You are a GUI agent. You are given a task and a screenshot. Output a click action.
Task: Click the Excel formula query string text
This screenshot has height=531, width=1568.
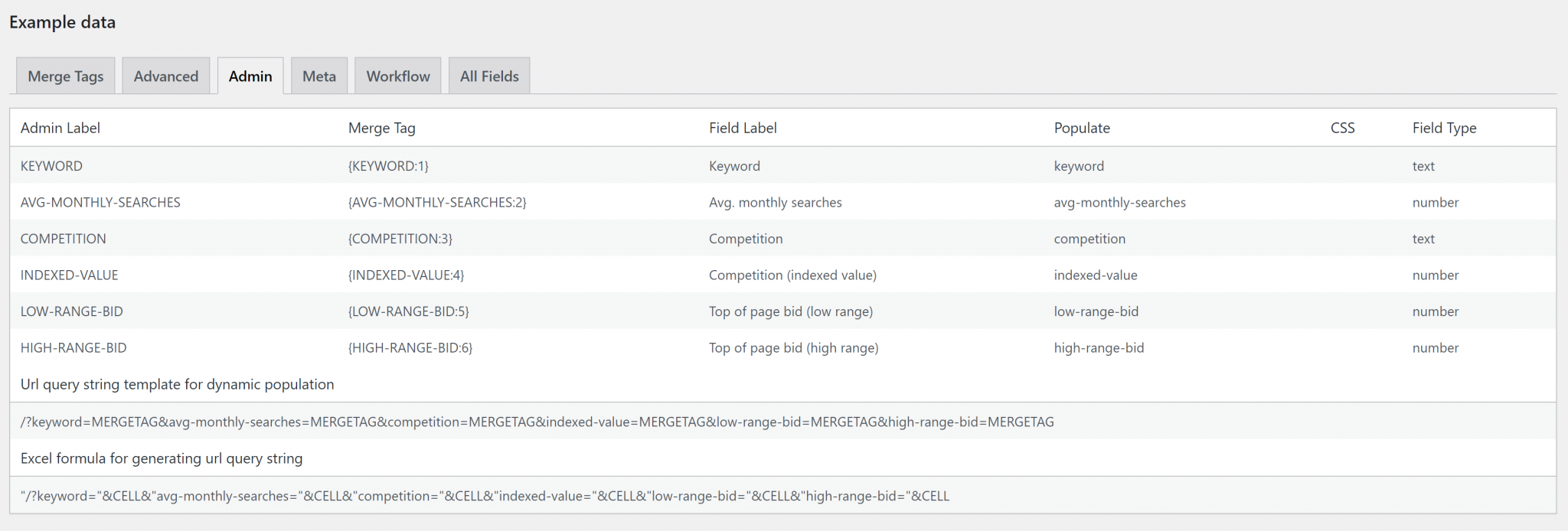click(x=485, y=497)
